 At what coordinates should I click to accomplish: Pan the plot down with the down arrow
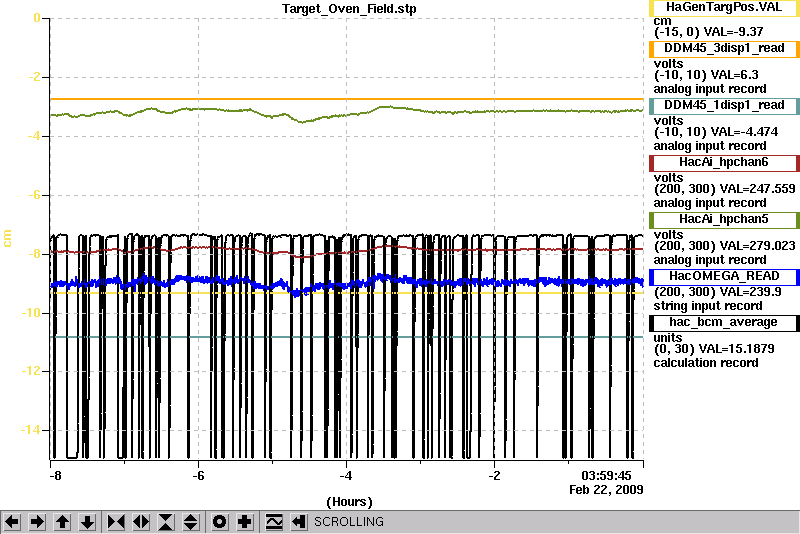pos(87,522)
